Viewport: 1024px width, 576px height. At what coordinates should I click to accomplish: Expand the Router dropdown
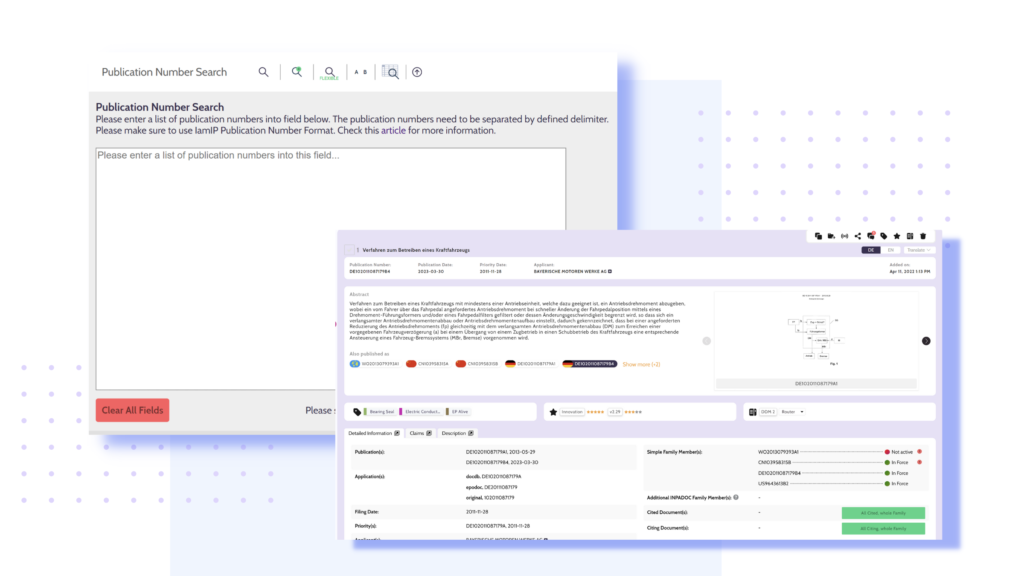click(792, 412)
